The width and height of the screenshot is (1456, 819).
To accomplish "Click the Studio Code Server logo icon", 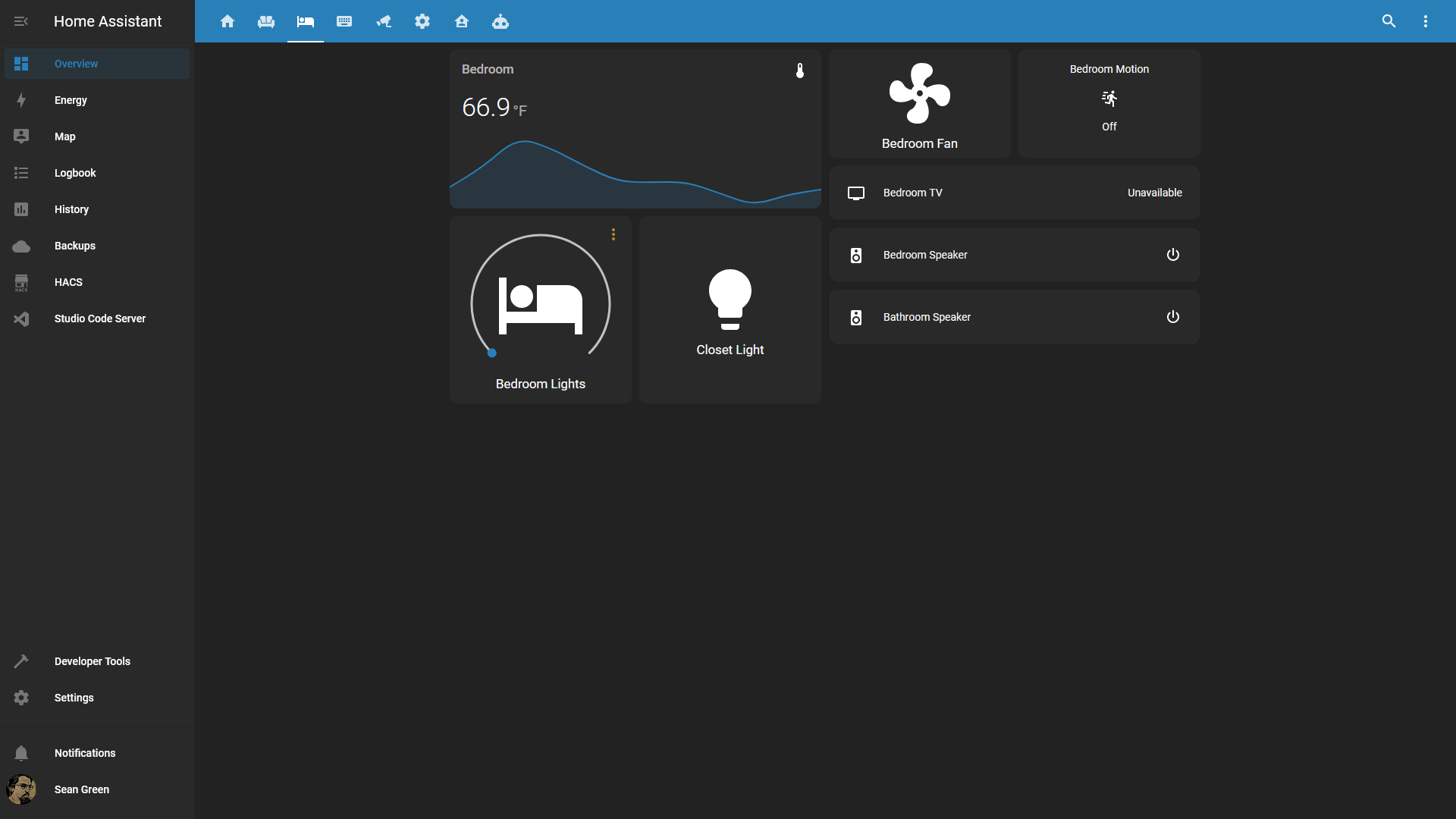I will 21,318.
